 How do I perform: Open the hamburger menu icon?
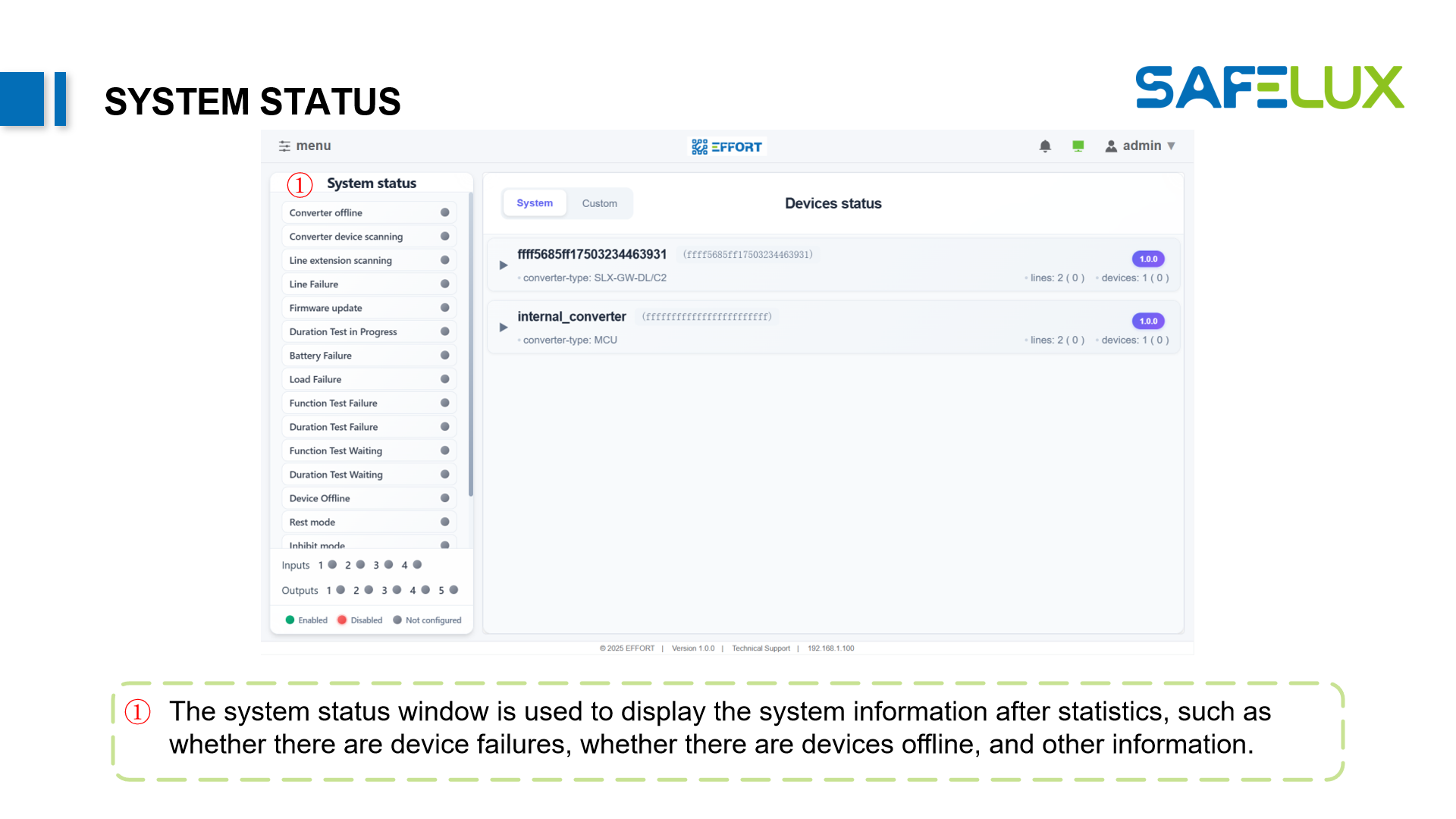(x=284, y=146)
